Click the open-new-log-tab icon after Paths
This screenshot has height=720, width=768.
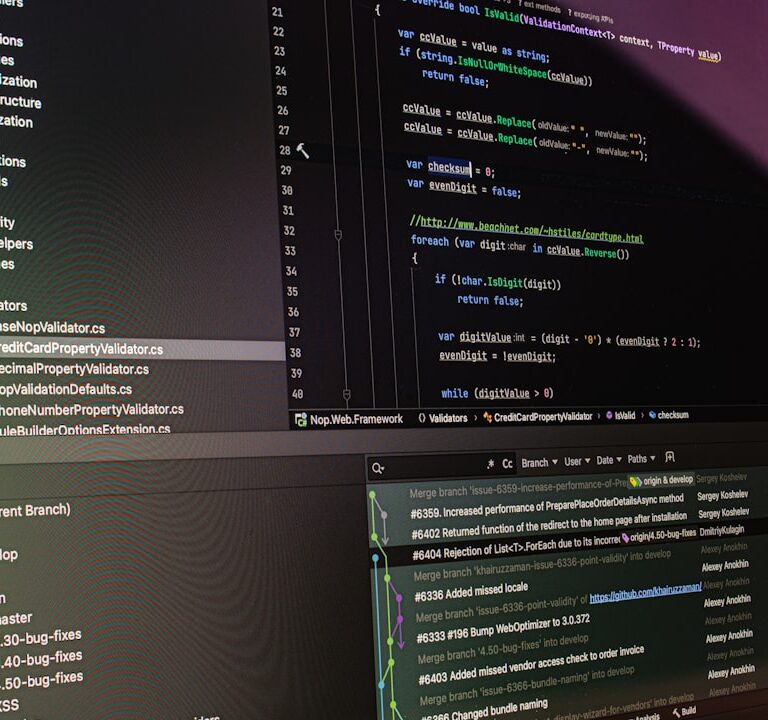(670, 457)
